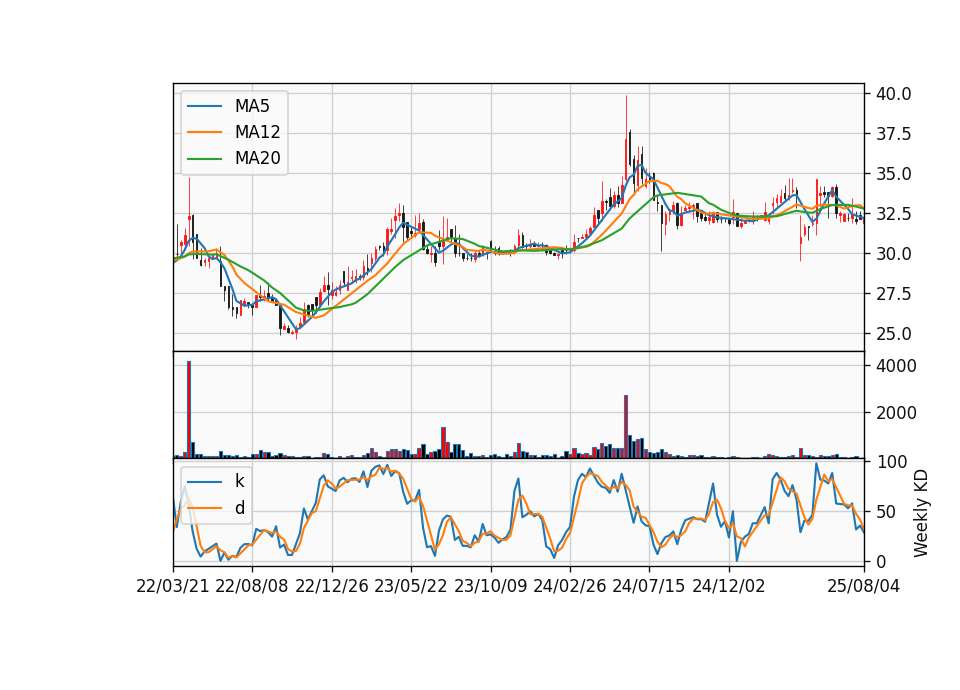Image resolution: width=960 pixels, height=690 pixels.
Task: Click the 37.5 price axis label
Action: click(893, 133)
